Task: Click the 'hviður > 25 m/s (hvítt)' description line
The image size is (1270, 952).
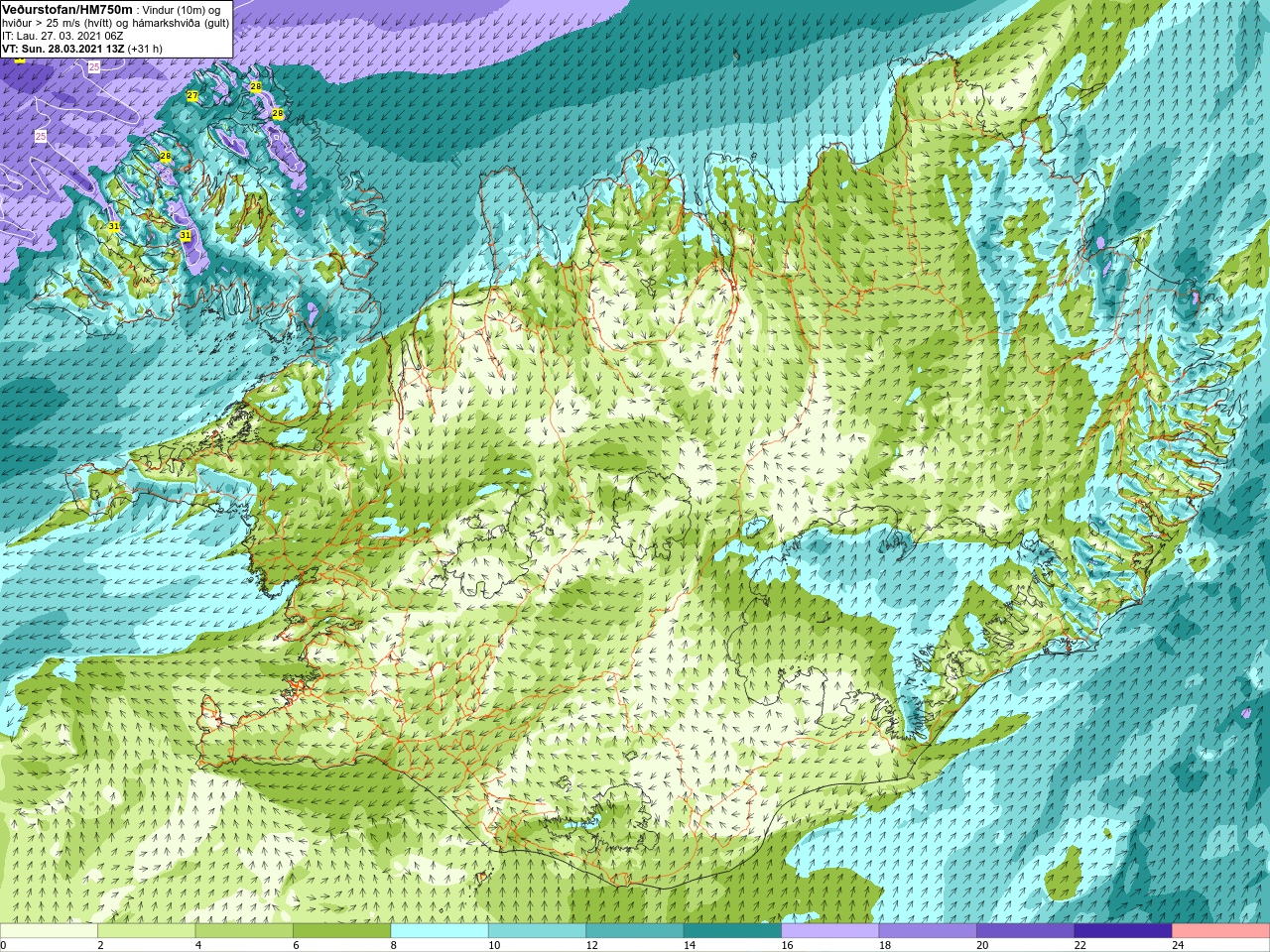Action: pos(58,23)
